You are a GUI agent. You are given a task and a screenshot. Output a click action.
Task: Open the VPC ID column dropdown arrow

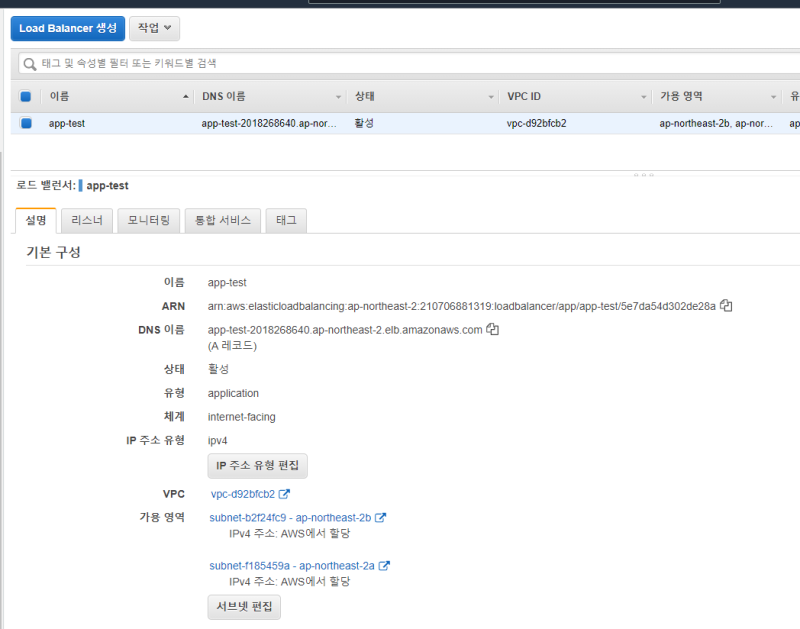(x=643, y=97)
